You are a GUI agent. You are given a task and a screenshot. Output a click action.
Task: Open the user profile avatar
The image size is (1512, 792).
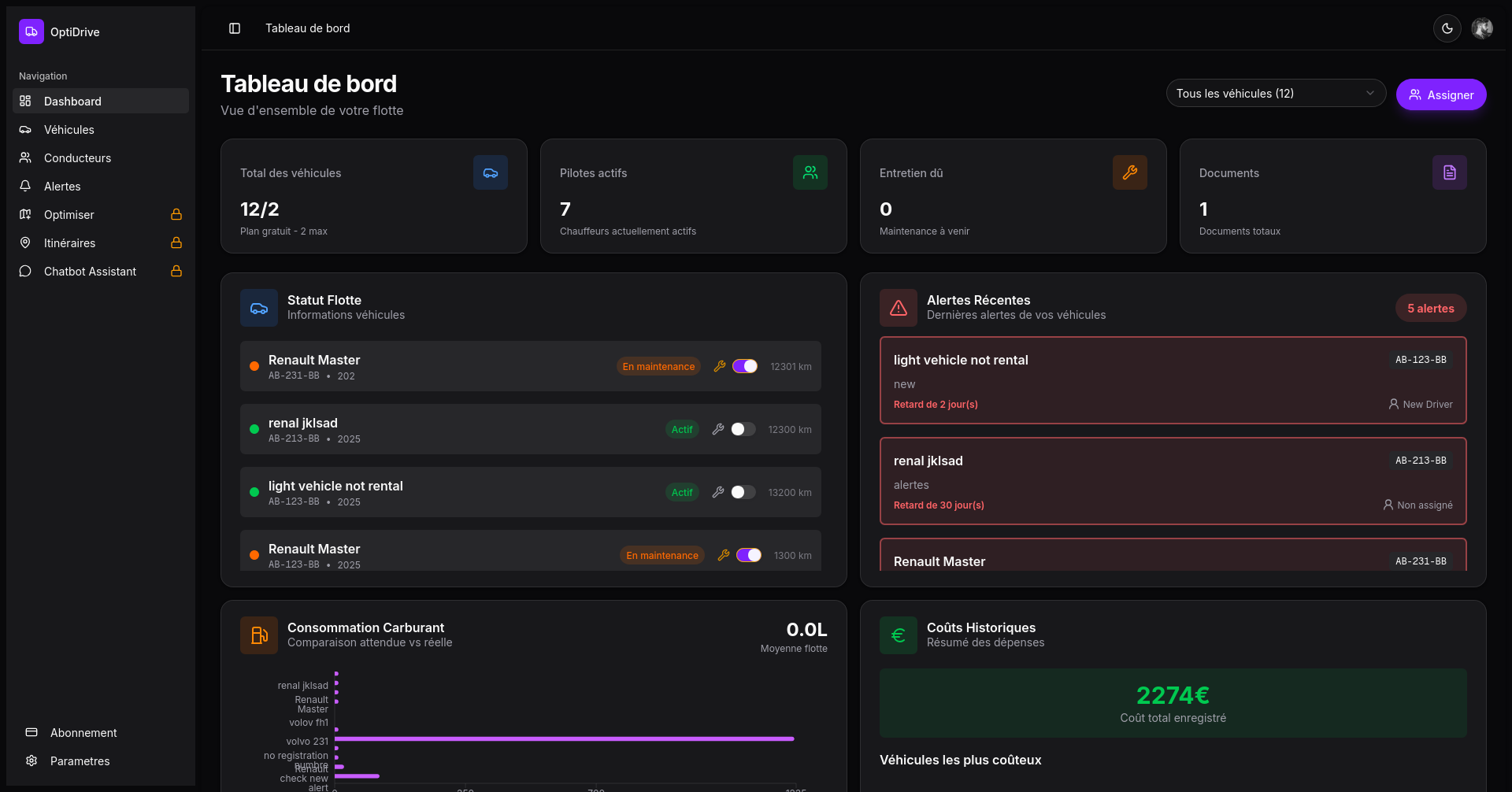(x=1482, y=28)
